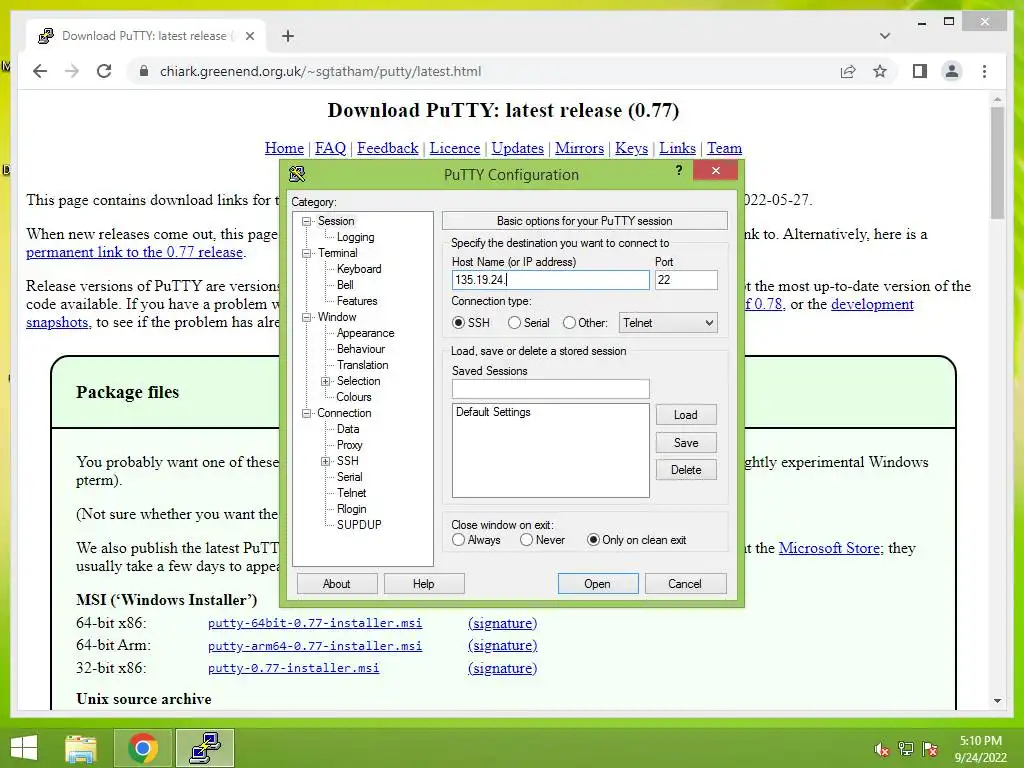Image resolution: width=1024 pixels, height=768 pixels.
Task: Select Logging category
Action: coord(355,237)
